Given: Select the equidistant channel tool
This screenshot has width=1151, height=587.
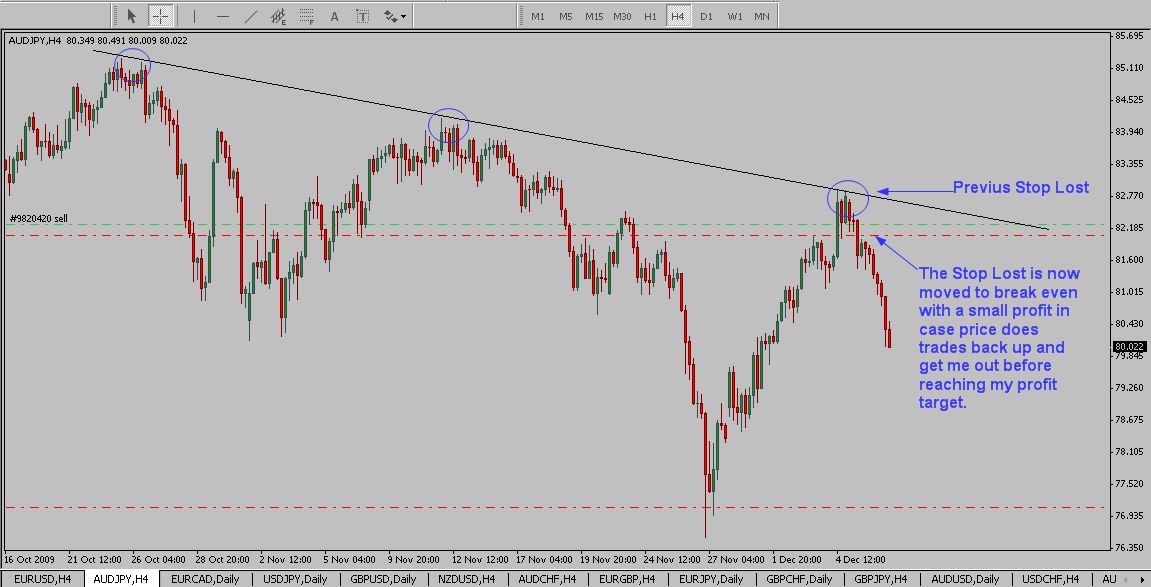Looking at the screenshot, I should pyautogui.click(x=278, y=16).
